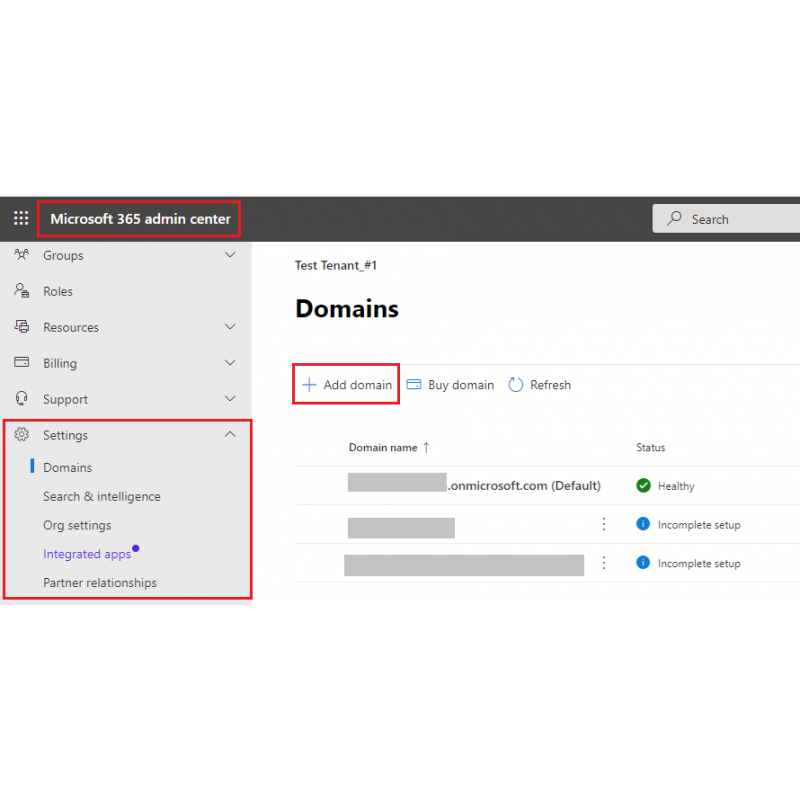This screenshot has width=800, height=800.
Task: Expand the Support menu chevron
Action: [x=231, y=398]
